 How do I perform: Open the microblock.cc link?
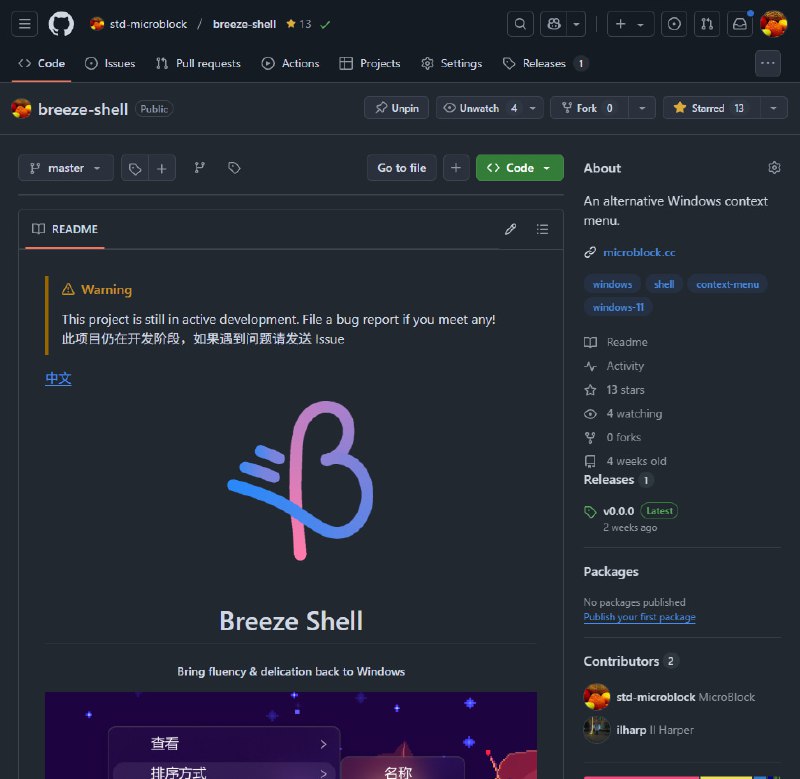click(x=639, y=253)
